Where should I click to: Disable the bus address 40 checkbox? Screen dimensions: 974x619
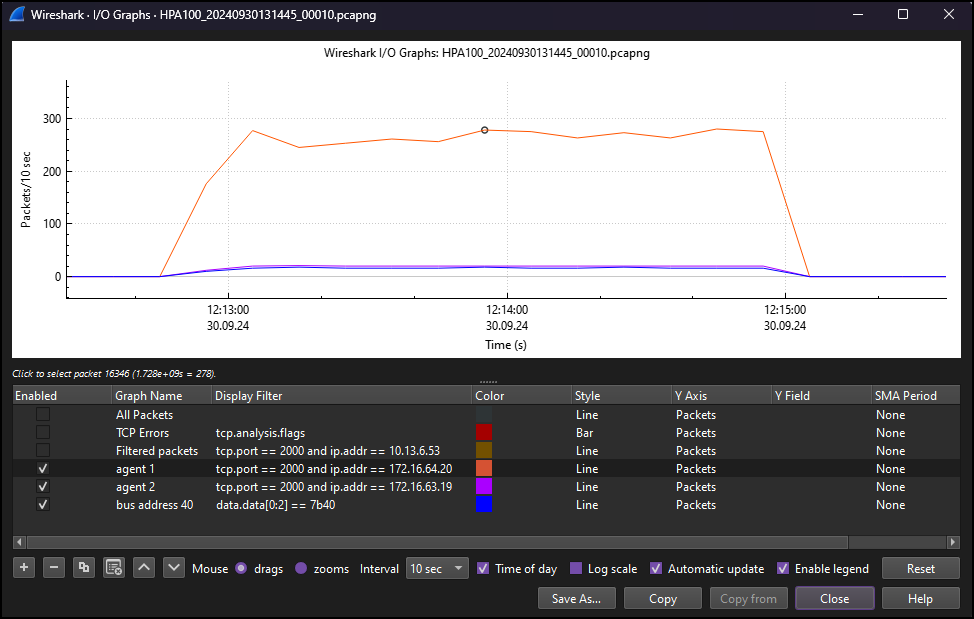point(43,504)
